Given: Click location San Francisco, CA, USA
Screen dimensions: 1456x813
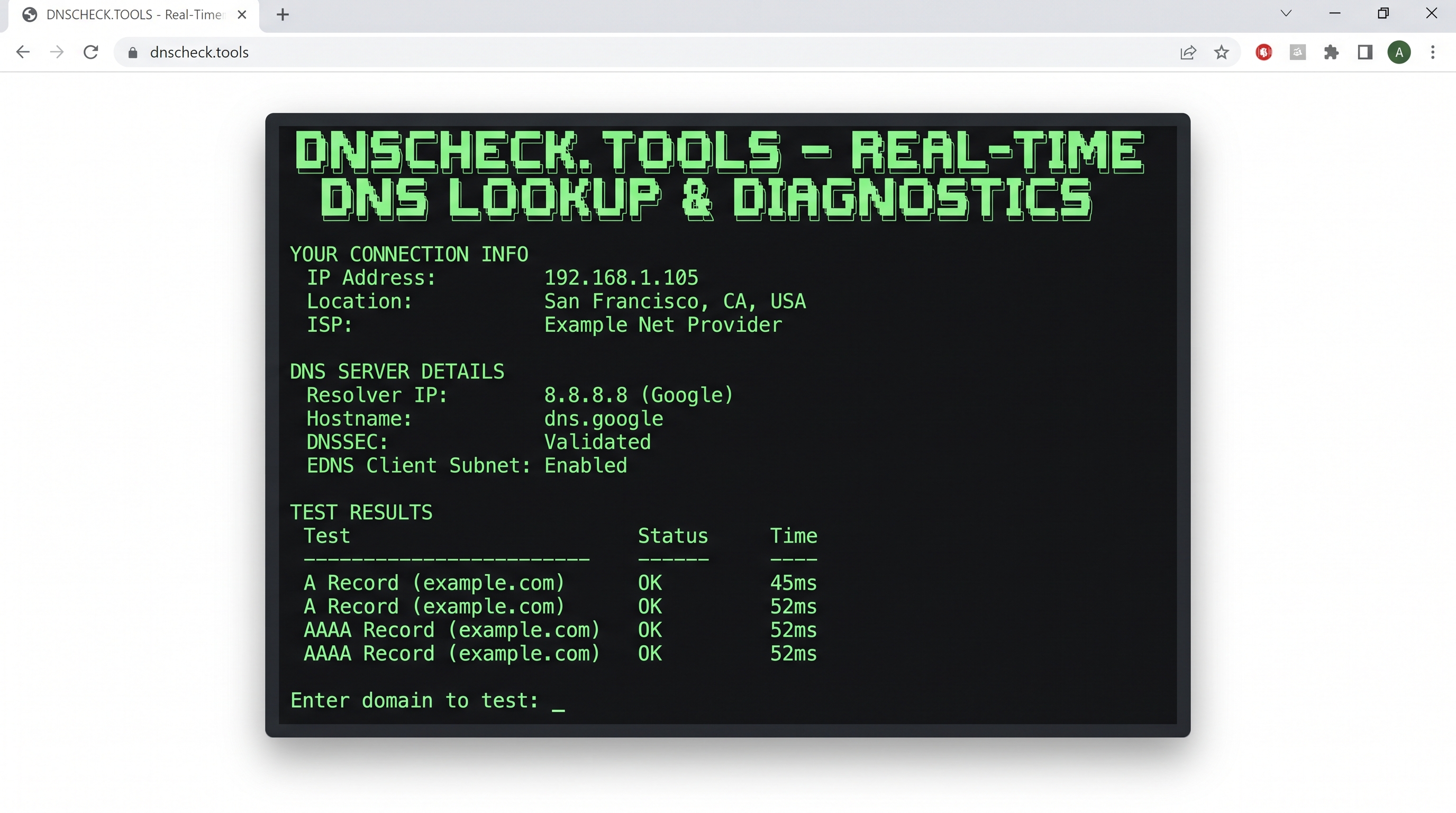Looking at the screenshot, I should (x=675, y=301).
